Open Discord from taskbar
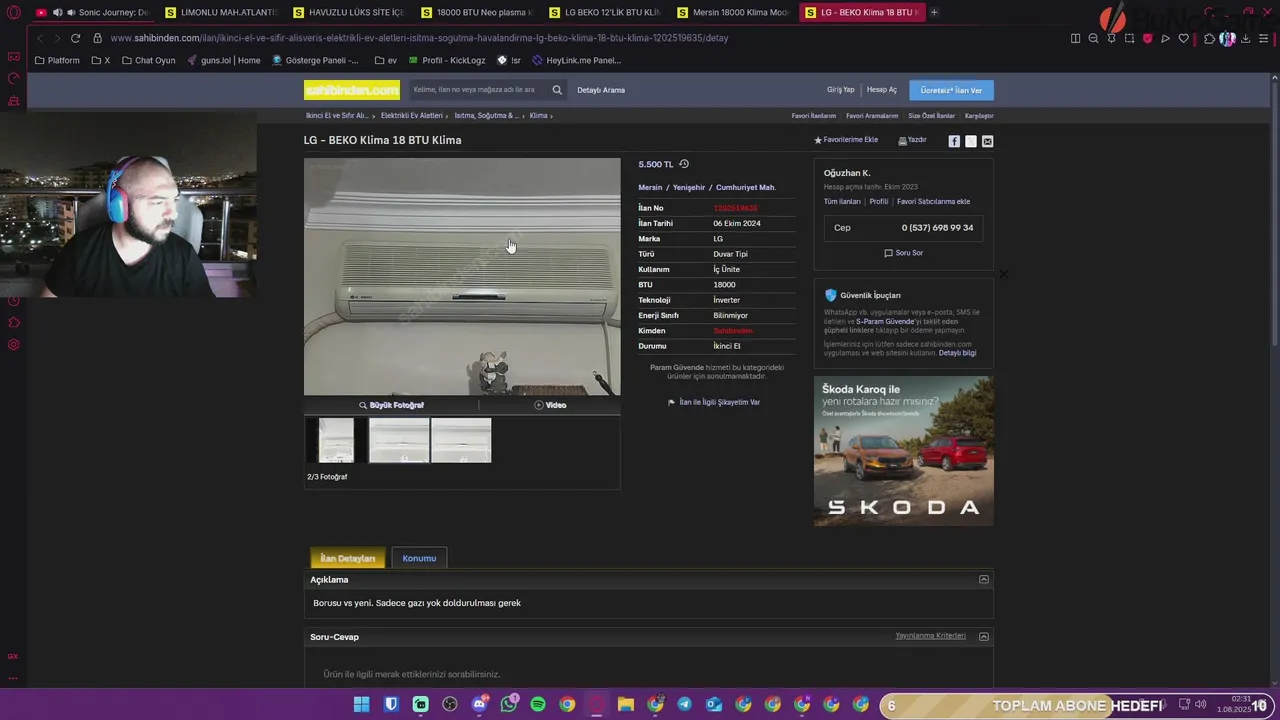Viewport: 1280px width, 720px height. 479,704
